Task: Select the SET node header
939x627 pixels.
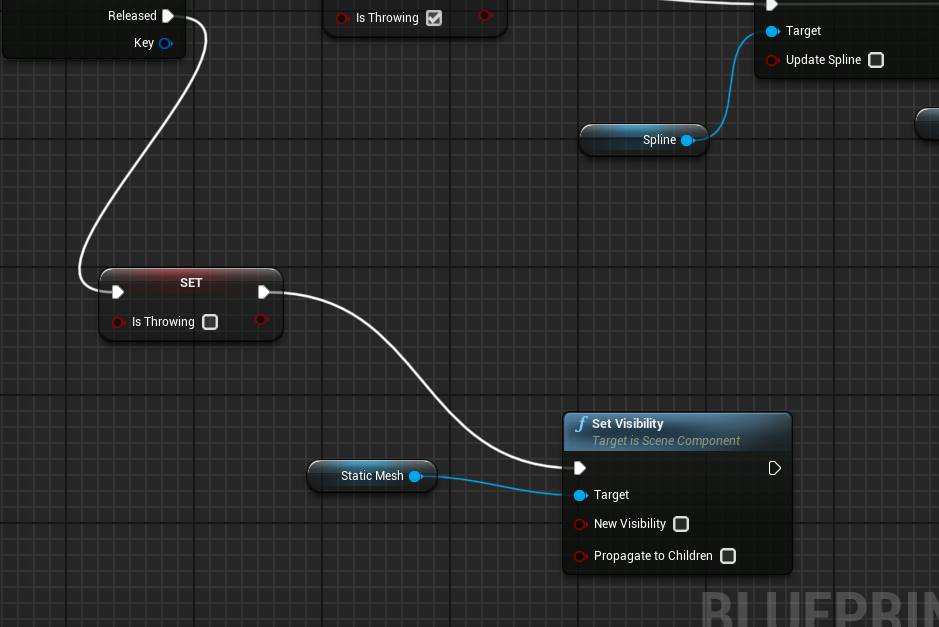Action: point(190,282)
